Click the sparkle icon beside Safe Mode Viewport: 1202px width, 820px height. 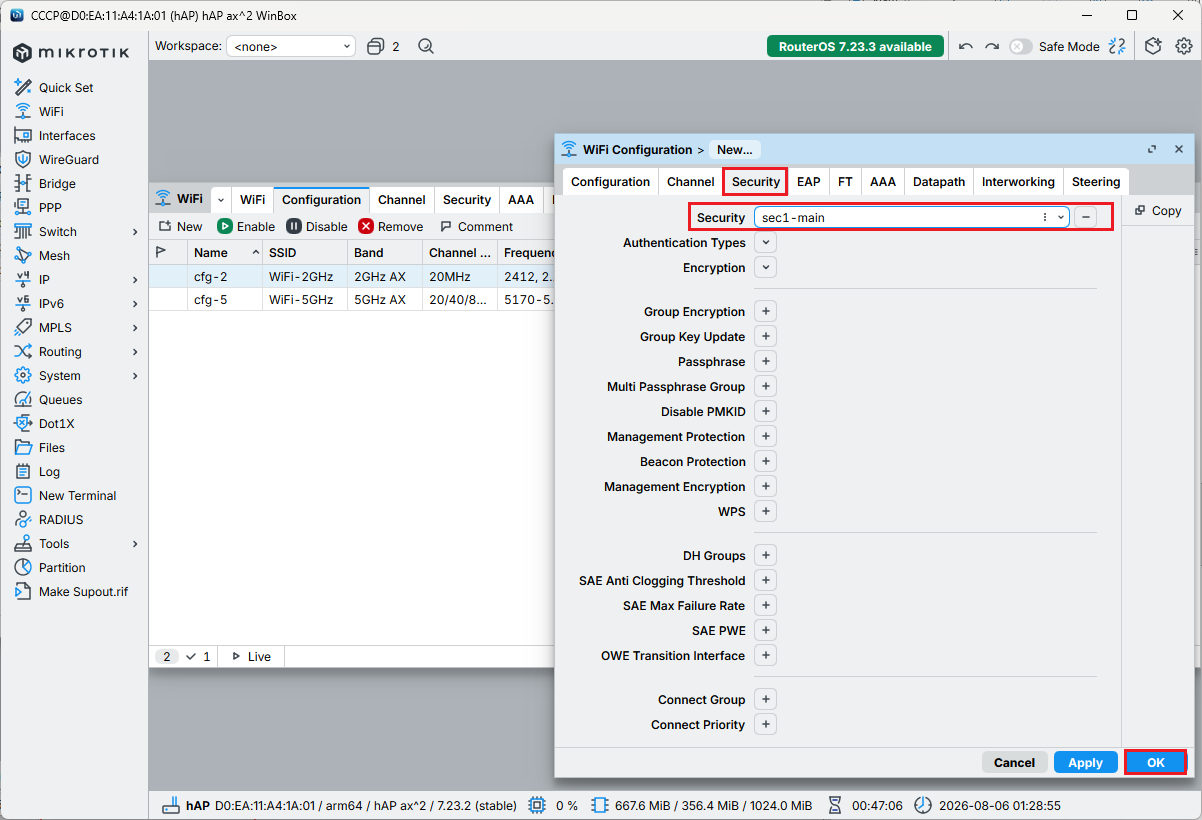1117,46
